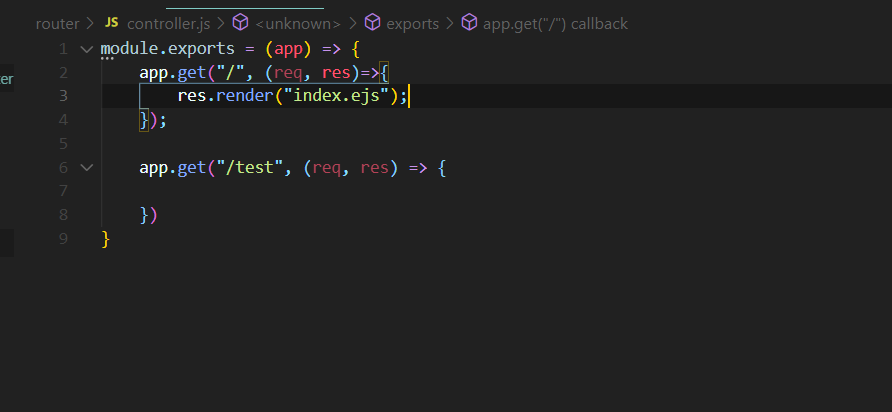Click the router breadcrumb segment
The width and height of the screenshot is (892, 412).
pos(57,23)
